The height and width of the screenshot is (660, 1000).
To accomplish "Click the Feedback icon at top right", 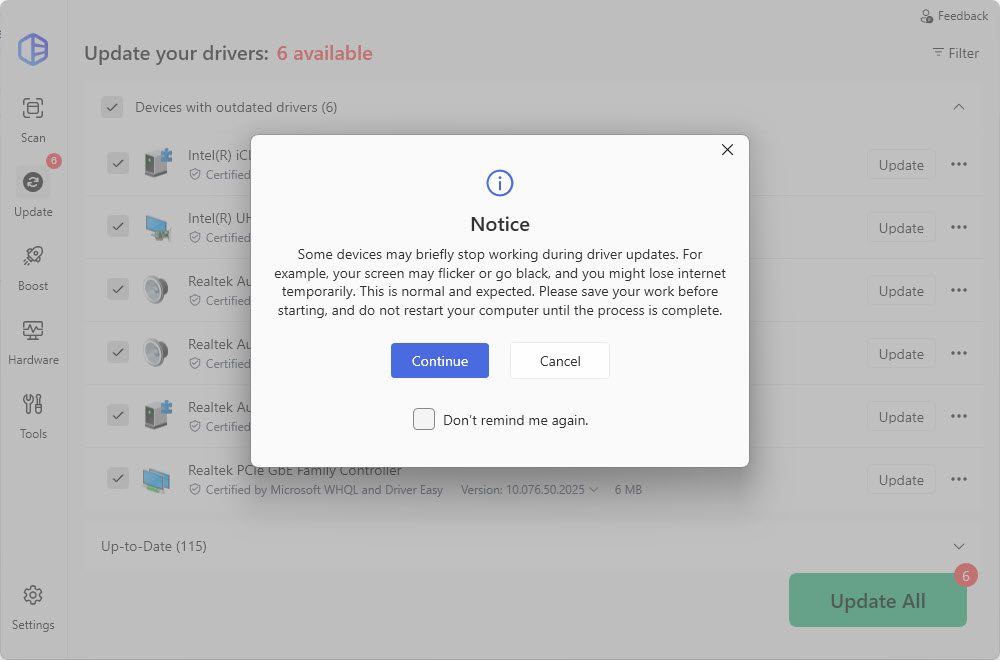I will (927, 16).
